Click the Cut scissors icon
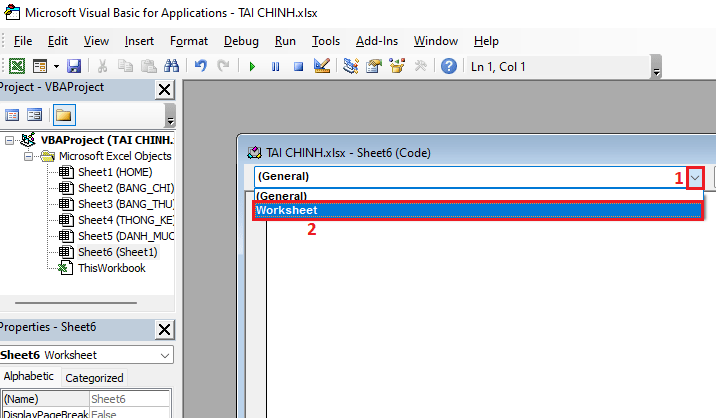This screenshot has width=716, height=418. (102, 66)
